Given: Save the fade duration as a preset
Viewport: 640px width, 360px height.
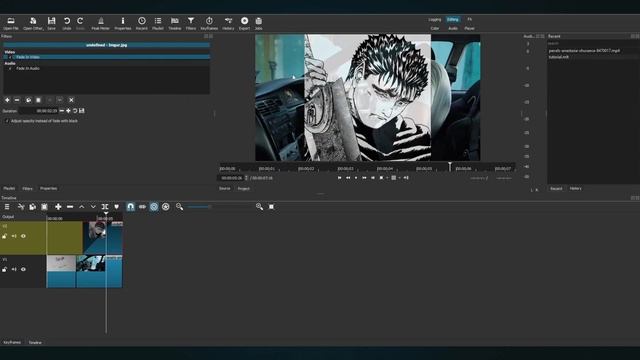Looking at the screenshot, I should tap(82, 111).
